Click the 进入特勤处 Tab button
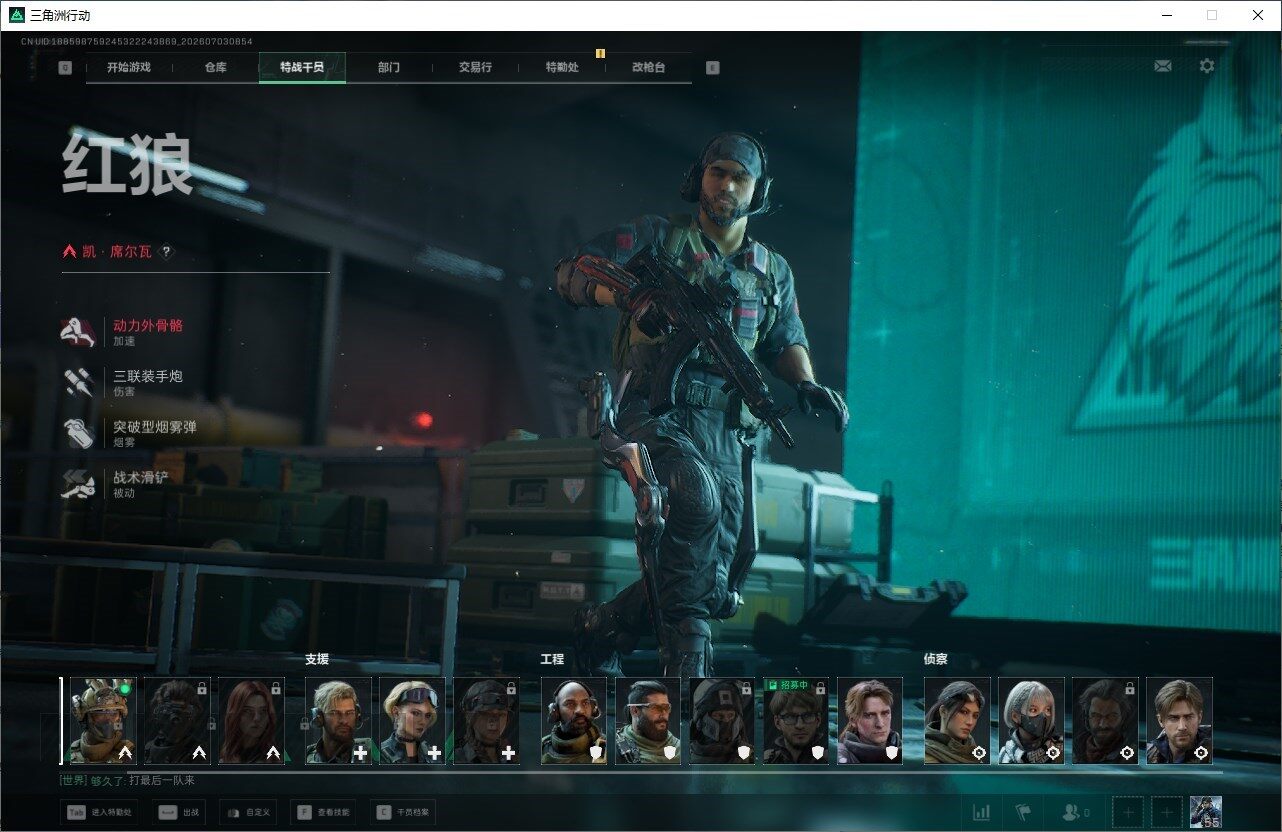 coord(98,812)
